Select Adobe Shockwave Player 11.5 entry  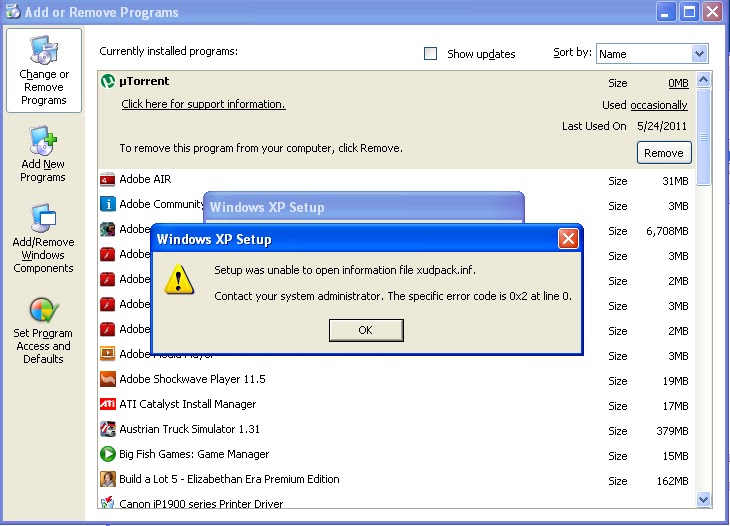click(192, 379)
